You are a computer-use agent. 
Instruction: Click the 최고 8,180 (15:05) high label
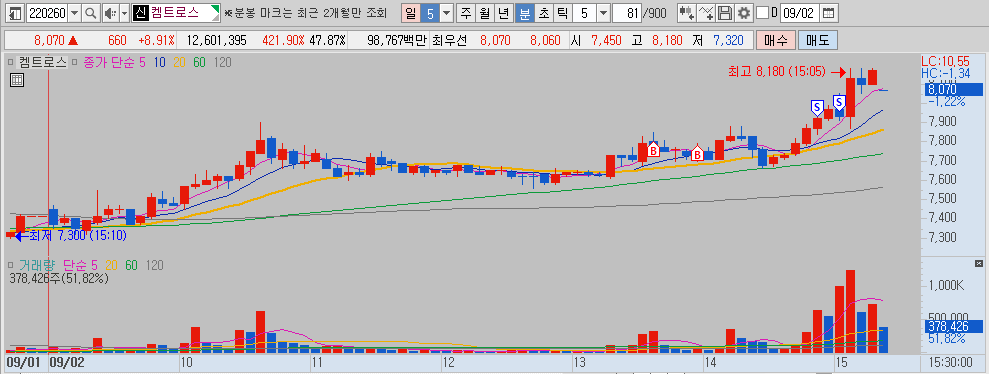pyautogui.click(x=776, y=72)
